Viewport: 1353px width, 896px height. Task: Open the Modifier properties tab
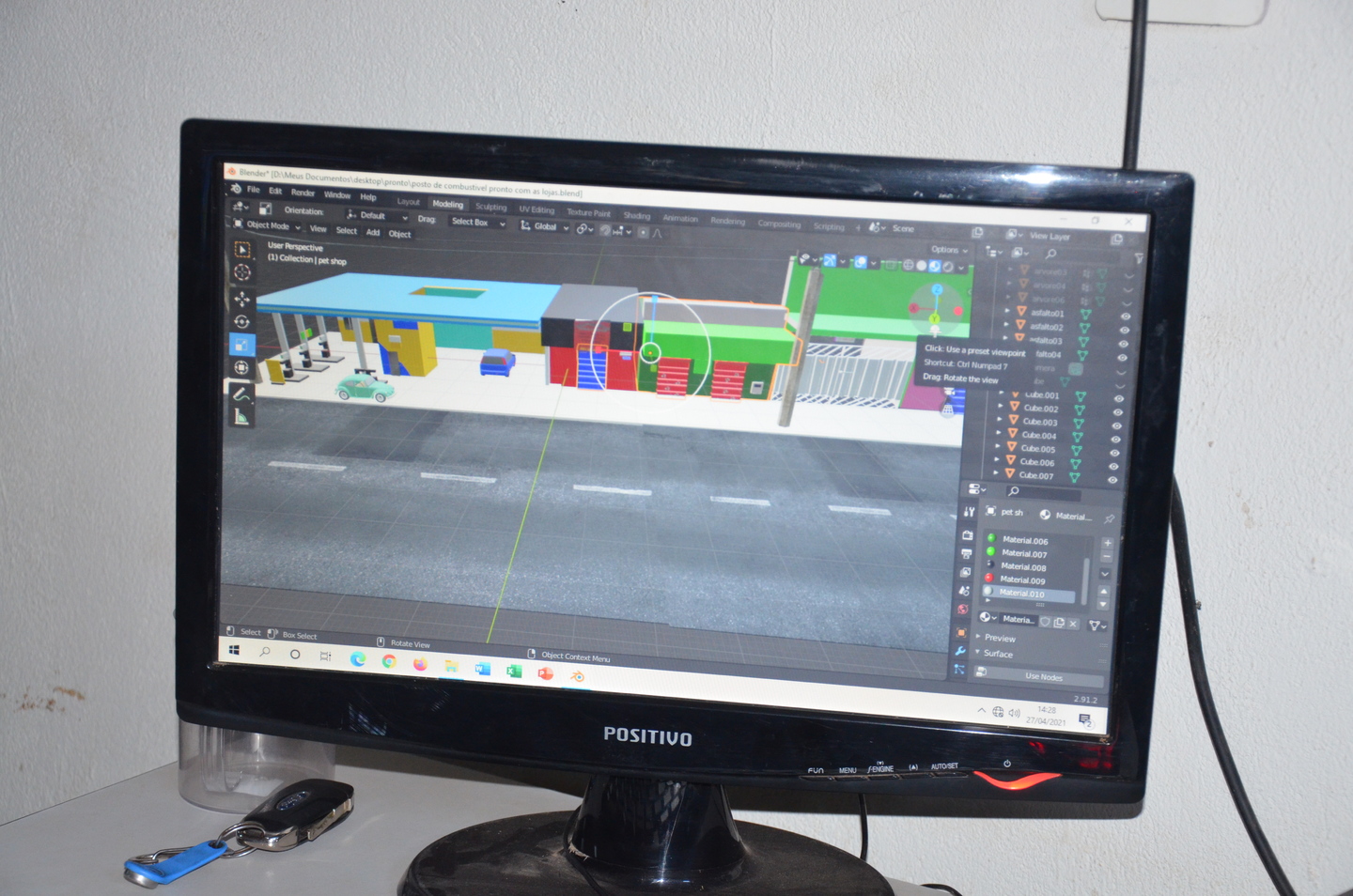click(x=960, y=651)
